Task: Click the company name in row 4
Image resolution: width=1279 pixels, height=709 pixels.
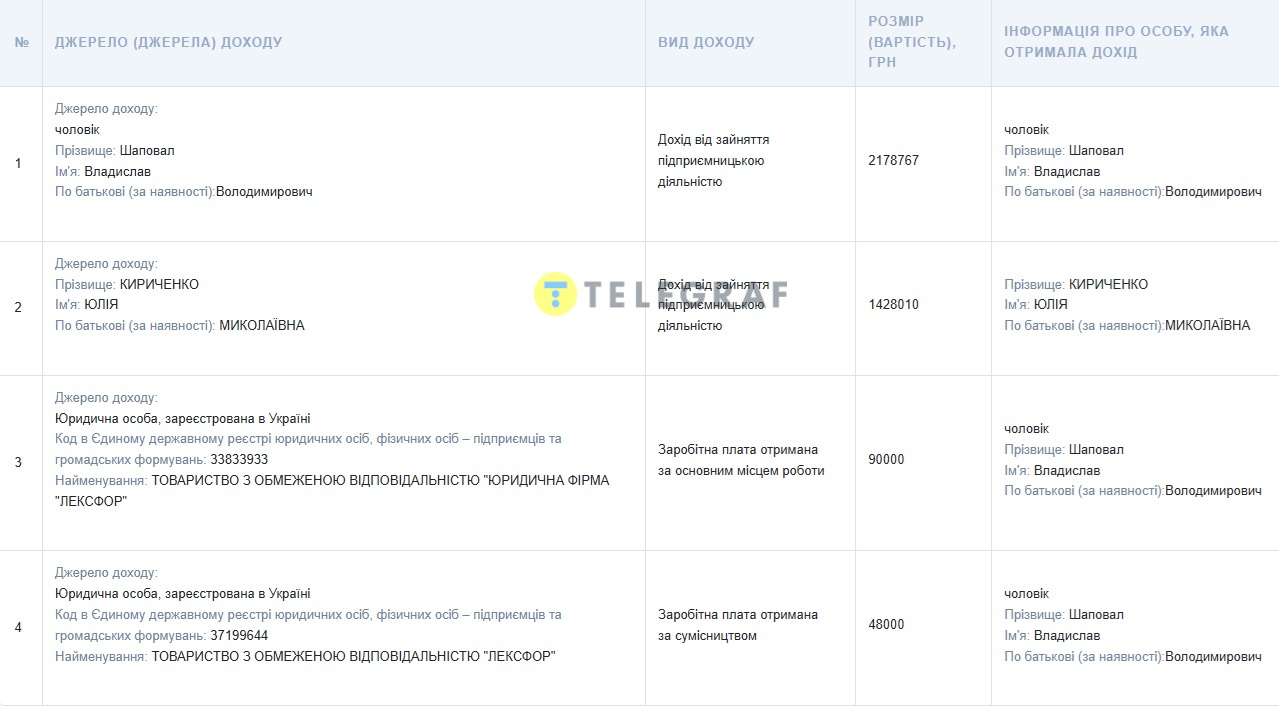Action: click(353, 657)
